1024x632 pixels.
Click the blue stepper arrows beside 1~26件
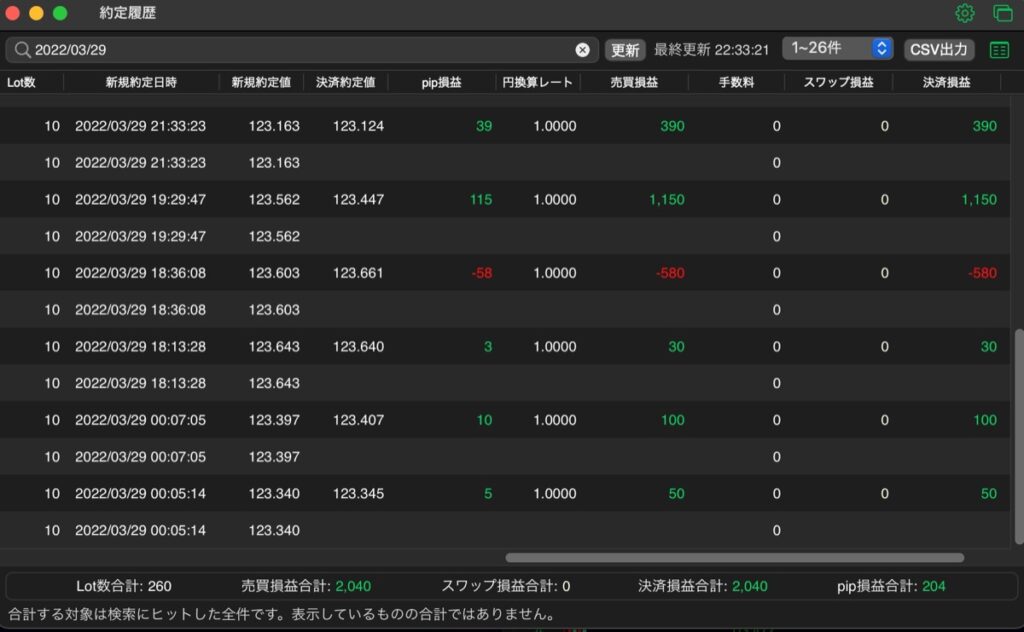click(x=882, y=48)
